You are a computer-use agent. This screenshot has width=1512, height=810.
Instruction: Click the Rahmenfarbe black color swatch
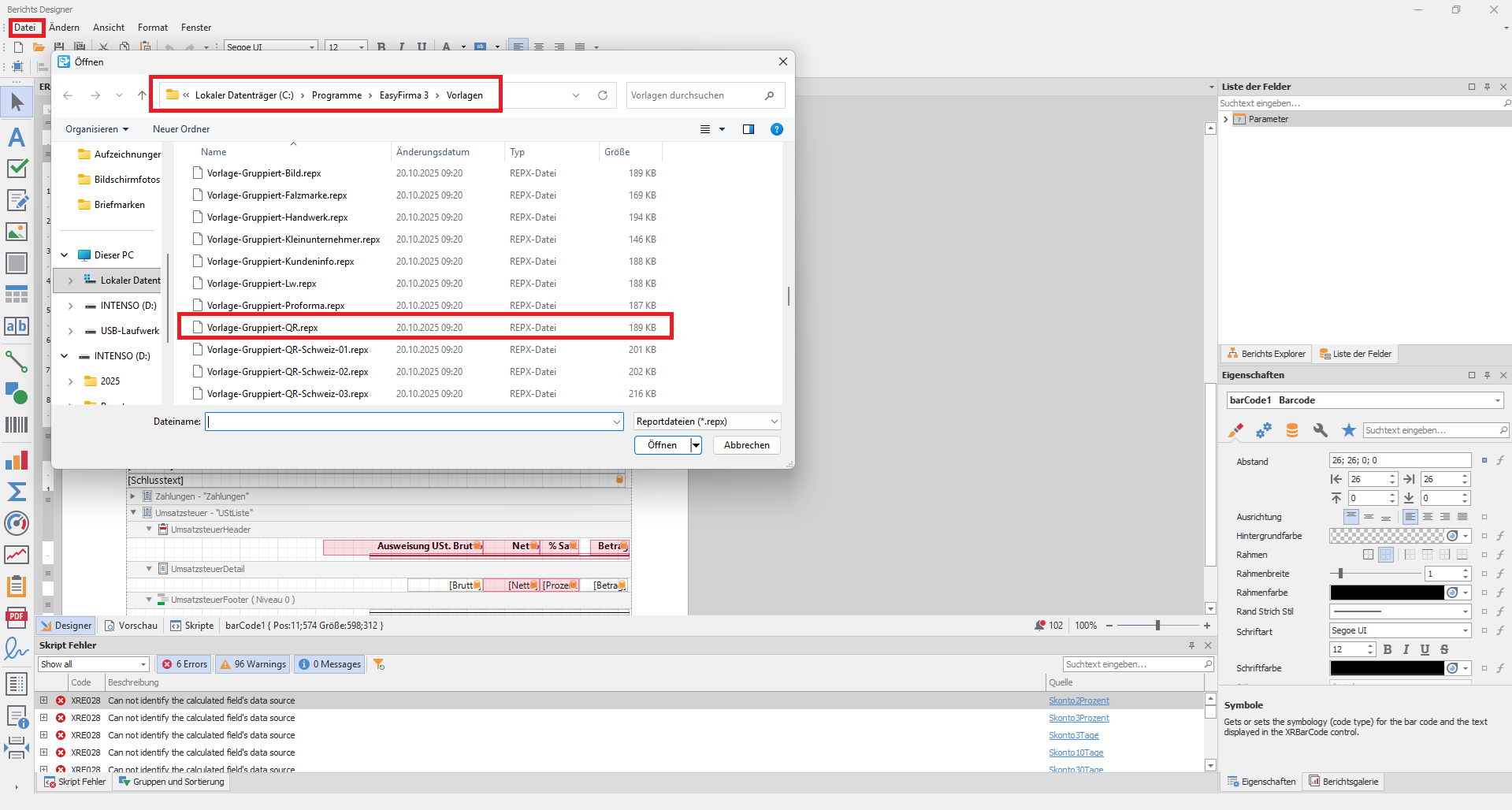pos(1387,593)
